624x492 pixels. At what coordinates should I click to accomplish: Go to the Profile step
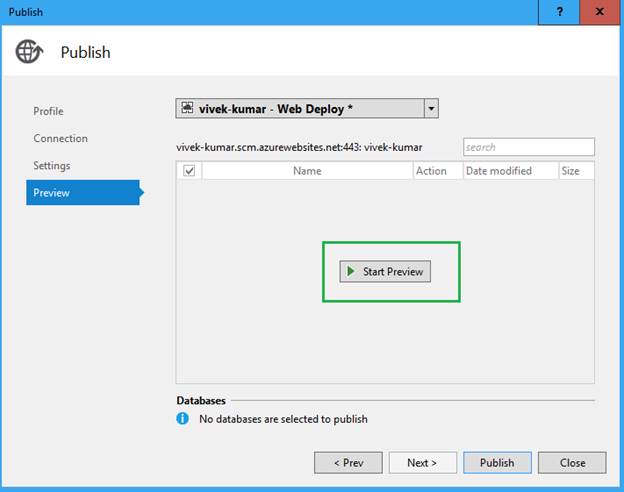48,111
